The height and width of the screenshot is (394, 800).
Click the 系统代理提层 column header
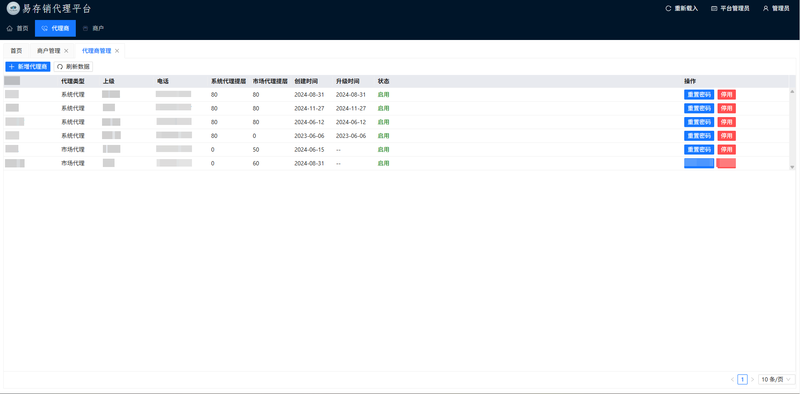point(229,81)
